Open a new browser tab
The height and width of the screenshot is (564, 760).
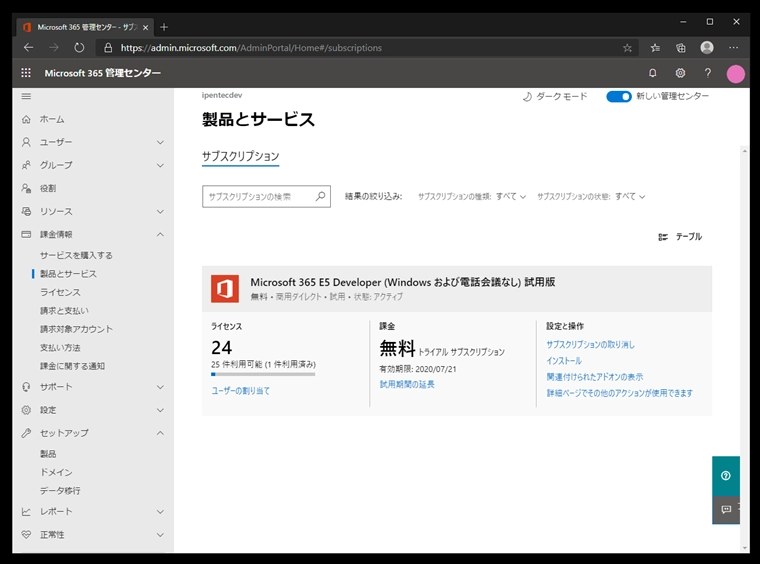click(164, 27)
